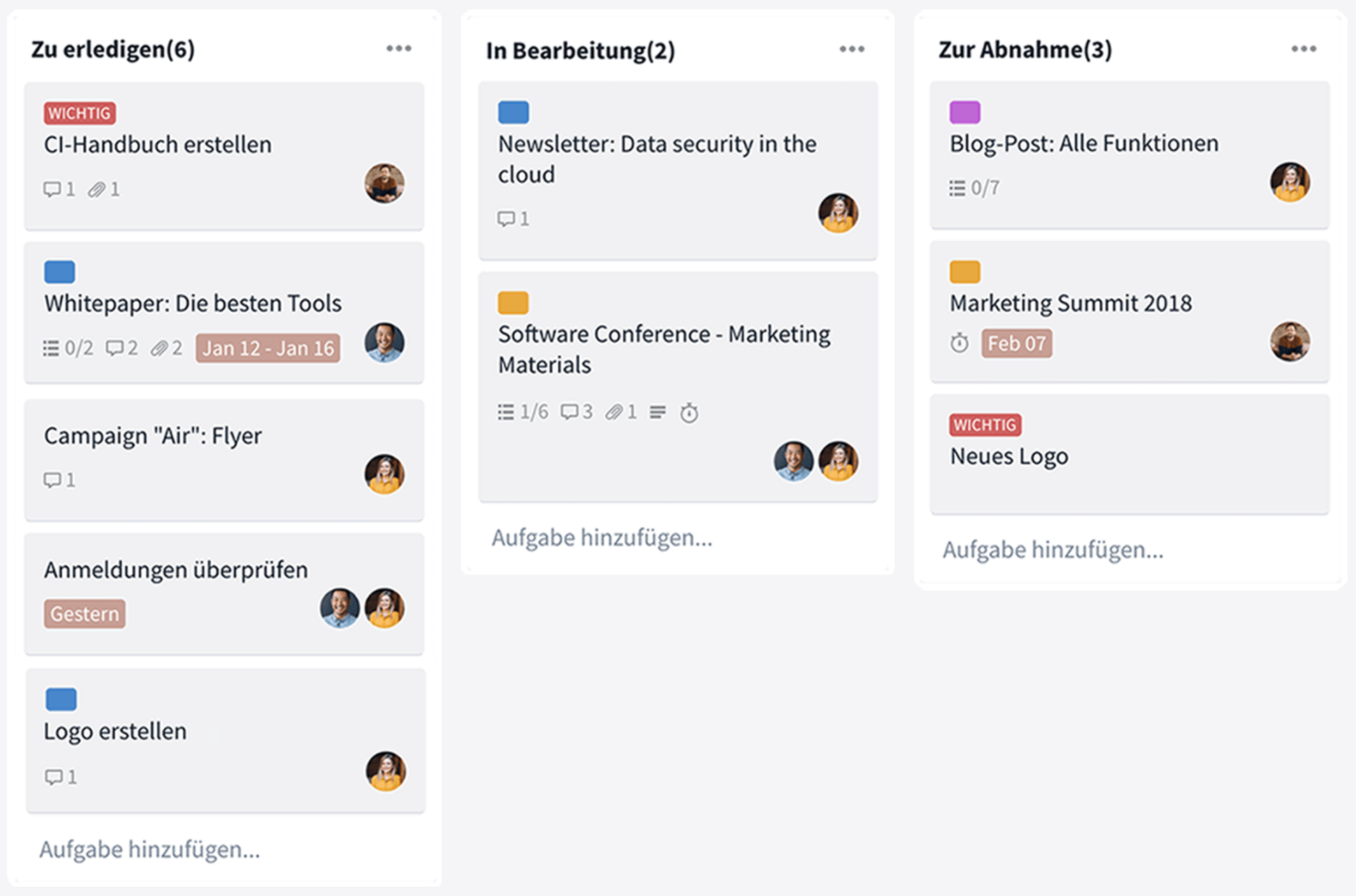This screenshot has height=896, width=1356.
Task: Click the WICHTIG tag on CI-Handbuch card
Action: click(79, 113)
